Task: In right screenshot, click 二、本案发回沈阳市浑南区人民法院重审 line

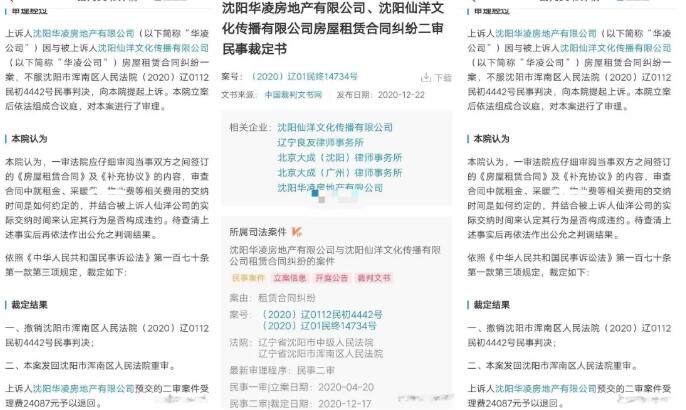Action: [x=553, y=365]
